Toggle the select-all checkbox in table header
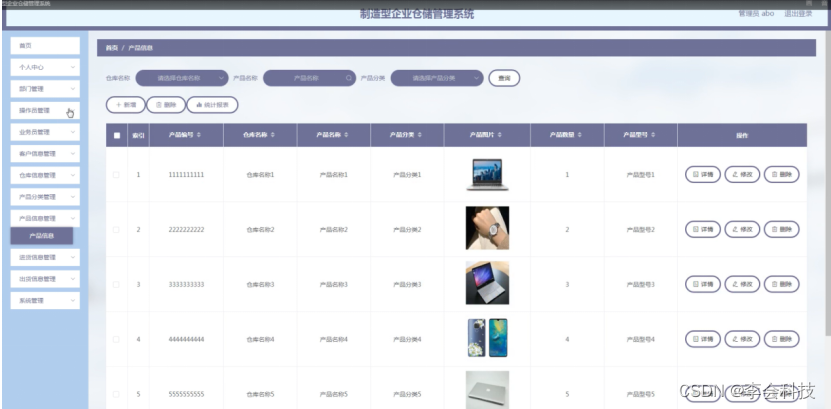831x409 pixels. [117, 135]
